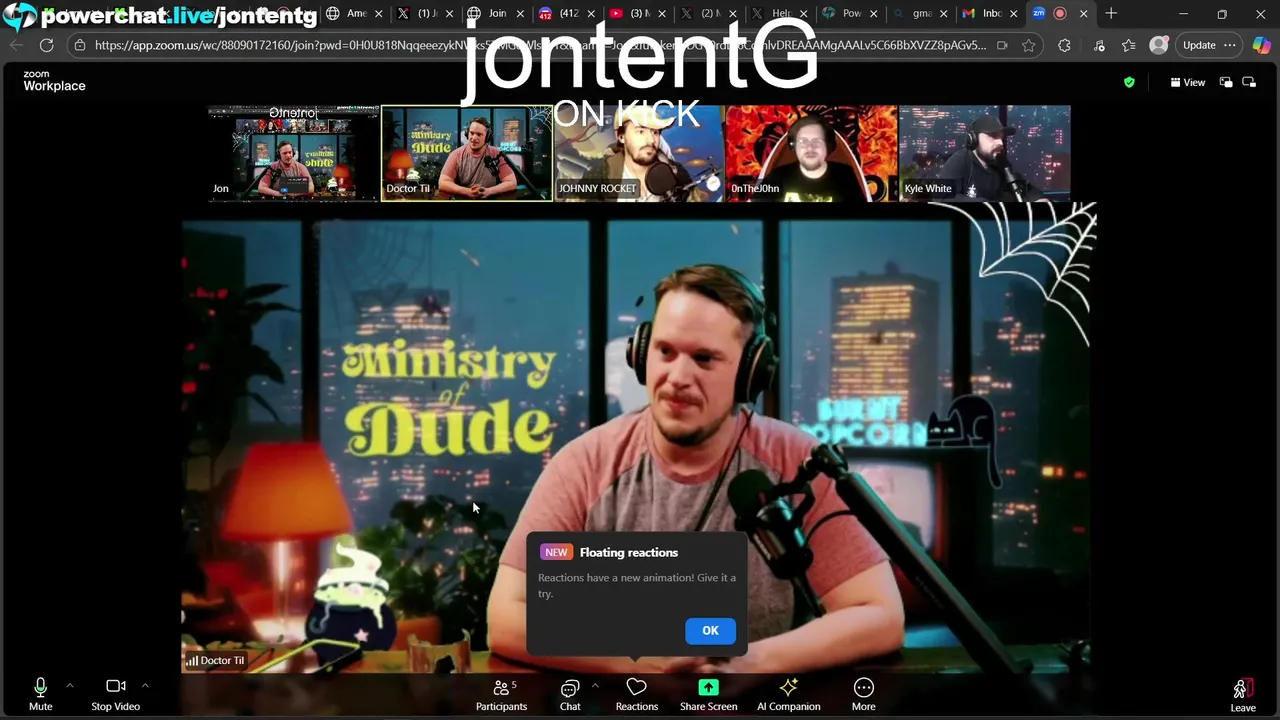
Task: Select Doctor Til's video thumbnail
Action: (x=467, y=153)
